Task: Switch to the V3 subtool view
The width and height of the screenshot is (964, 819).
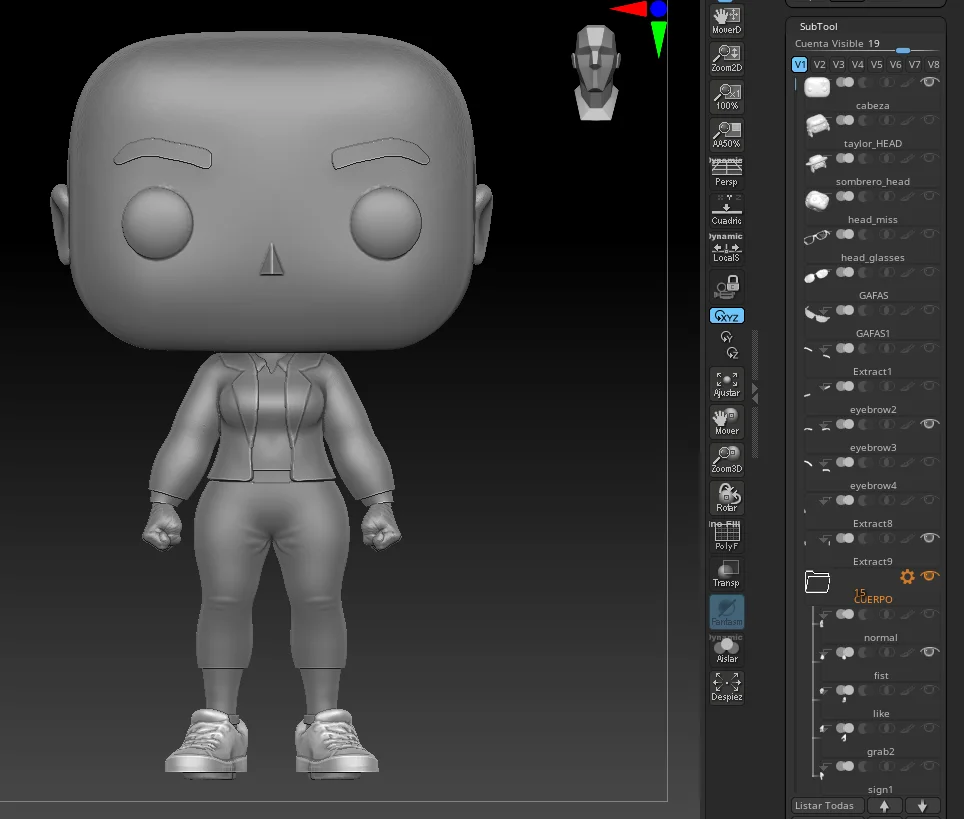Action: 838,63
